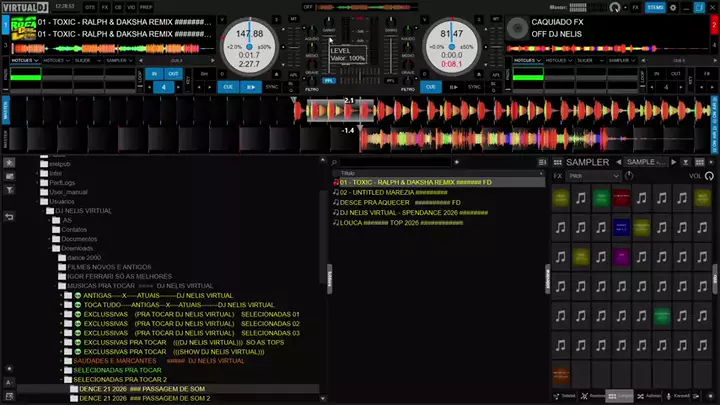Go to previous sampler bank arrow
This screenshot has height=405, width=720.
(619, 162)
